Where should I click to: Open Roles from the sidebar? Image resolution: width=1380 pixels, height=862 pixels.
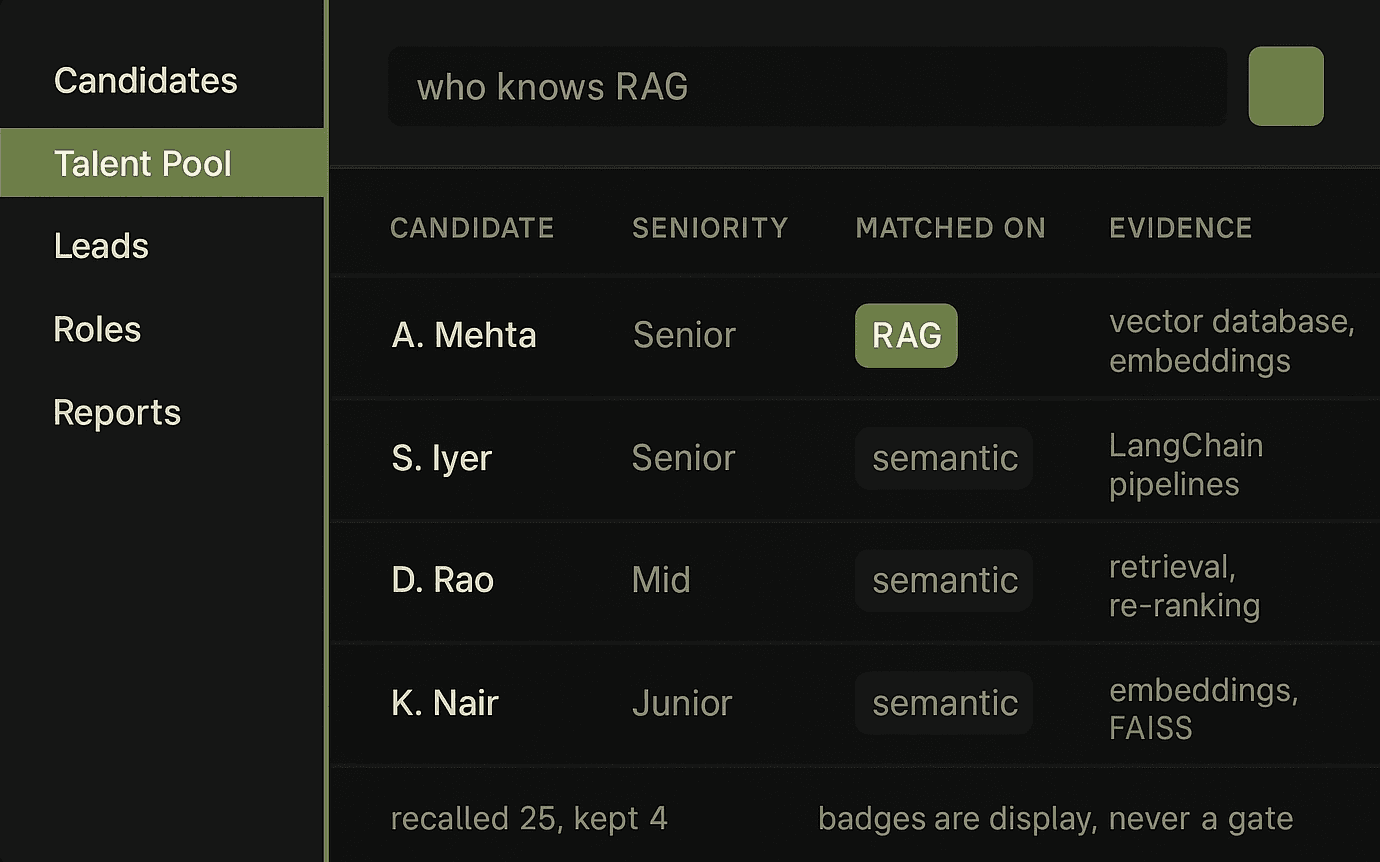97,329
